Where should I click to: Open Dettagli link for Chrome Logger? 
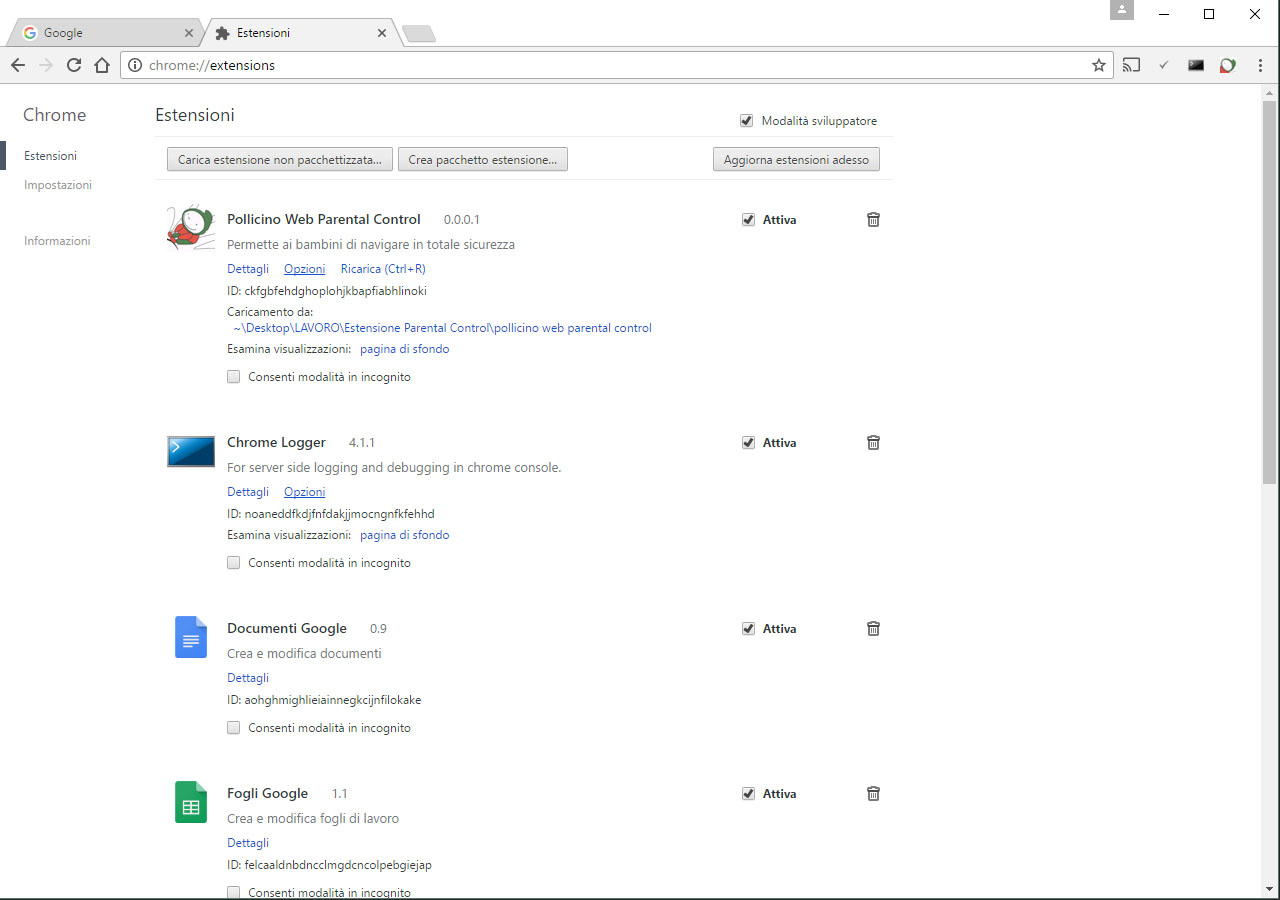(x=248, y=492)
